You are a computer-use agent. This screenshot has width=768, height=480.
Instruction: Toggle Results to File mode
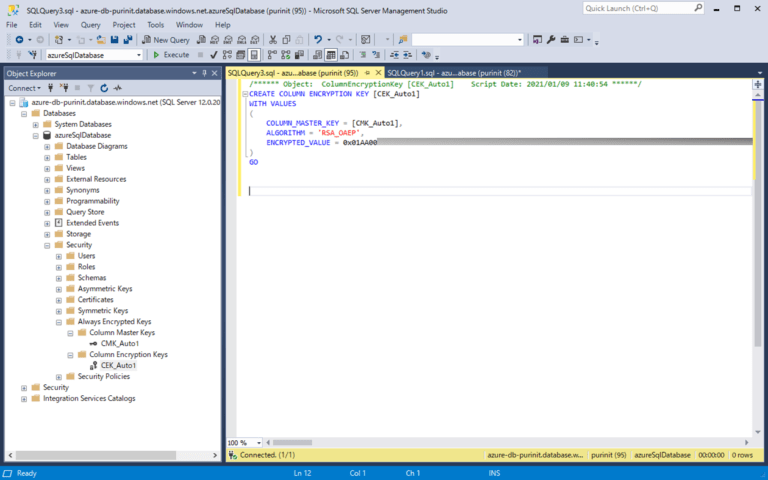click(x=344, y=55)
